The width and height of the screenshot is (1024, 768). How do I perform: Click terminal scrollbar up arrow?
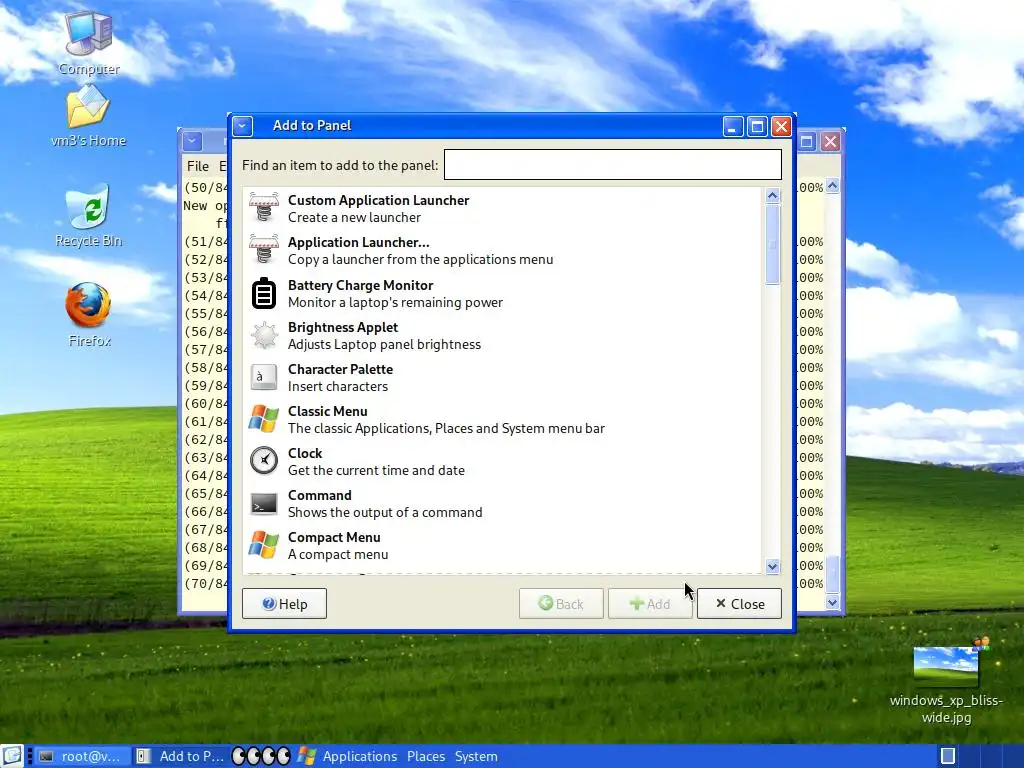[x=832, y=185]
